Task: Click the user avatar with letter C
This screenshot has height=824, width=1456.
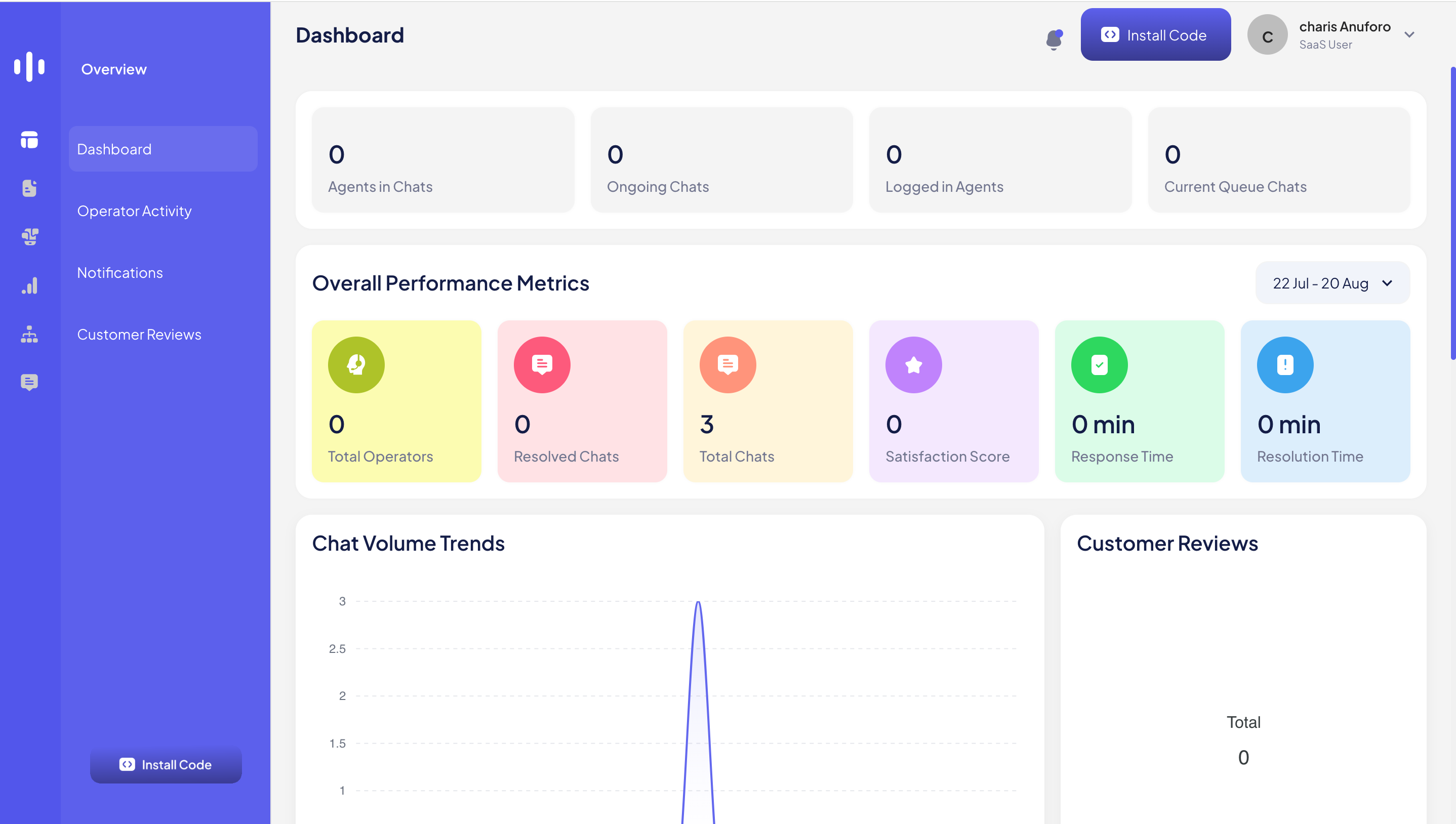Action: [x=1267, y=35]
